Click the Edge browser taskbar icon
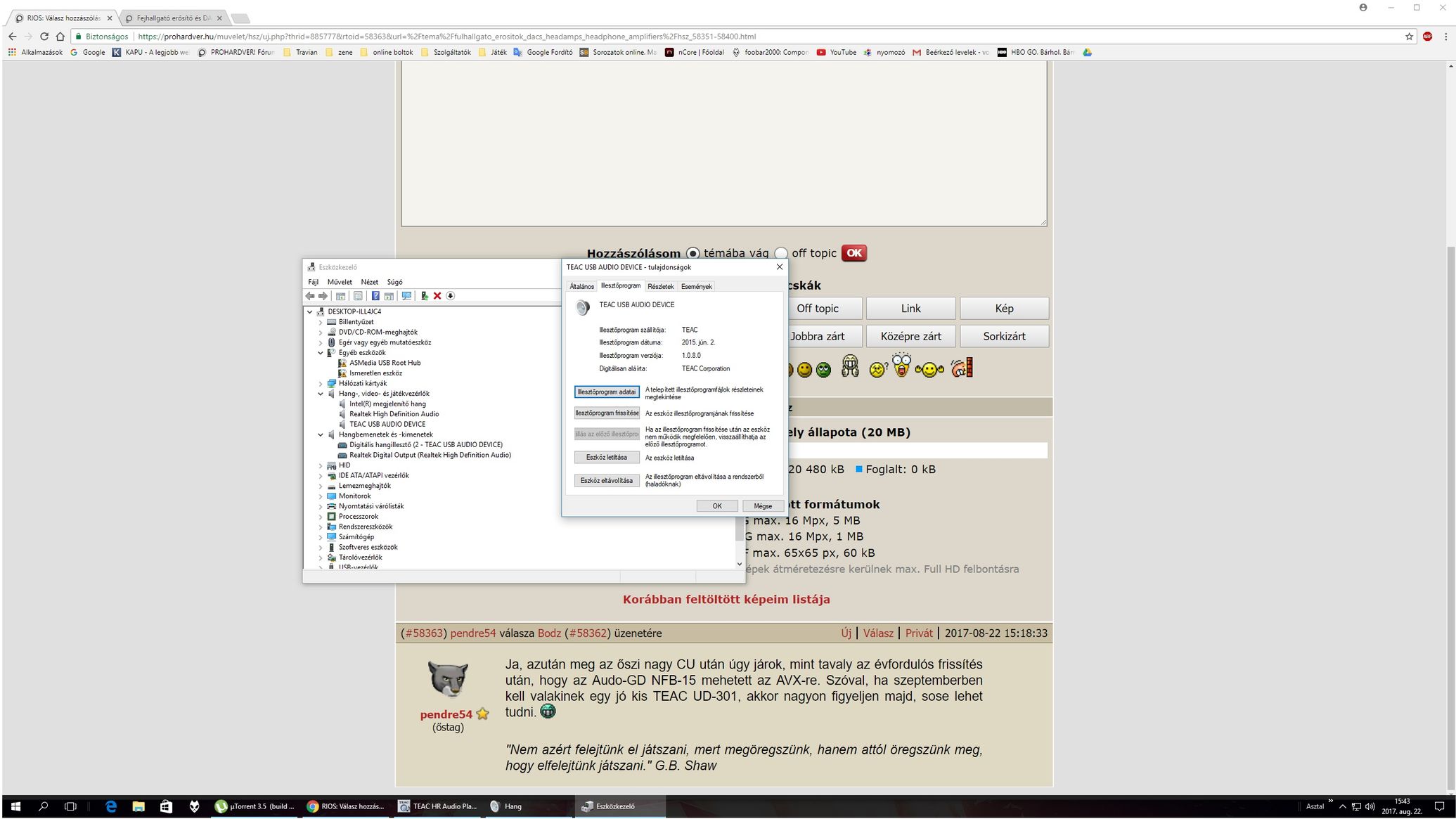The width and height of the screenshot is (1456, 819). point(110,806)
